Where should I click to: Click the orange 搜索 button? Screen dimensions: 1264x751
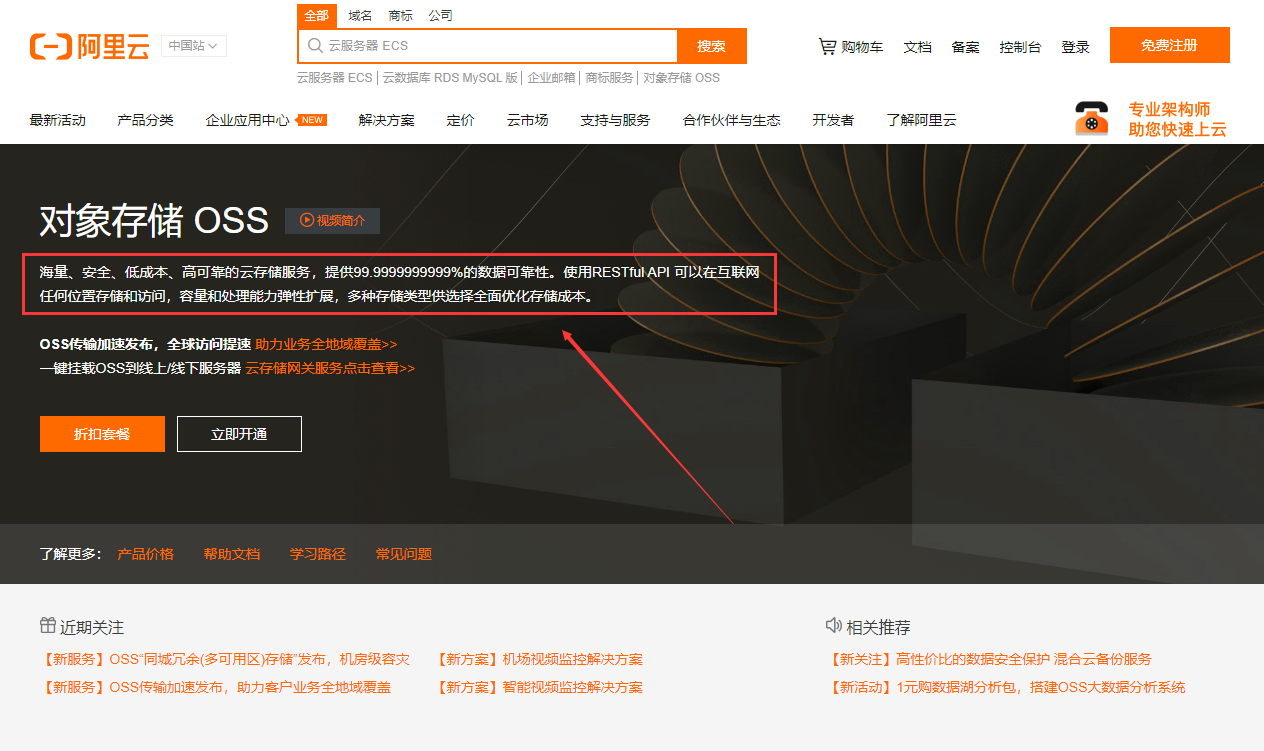(712, 46)
